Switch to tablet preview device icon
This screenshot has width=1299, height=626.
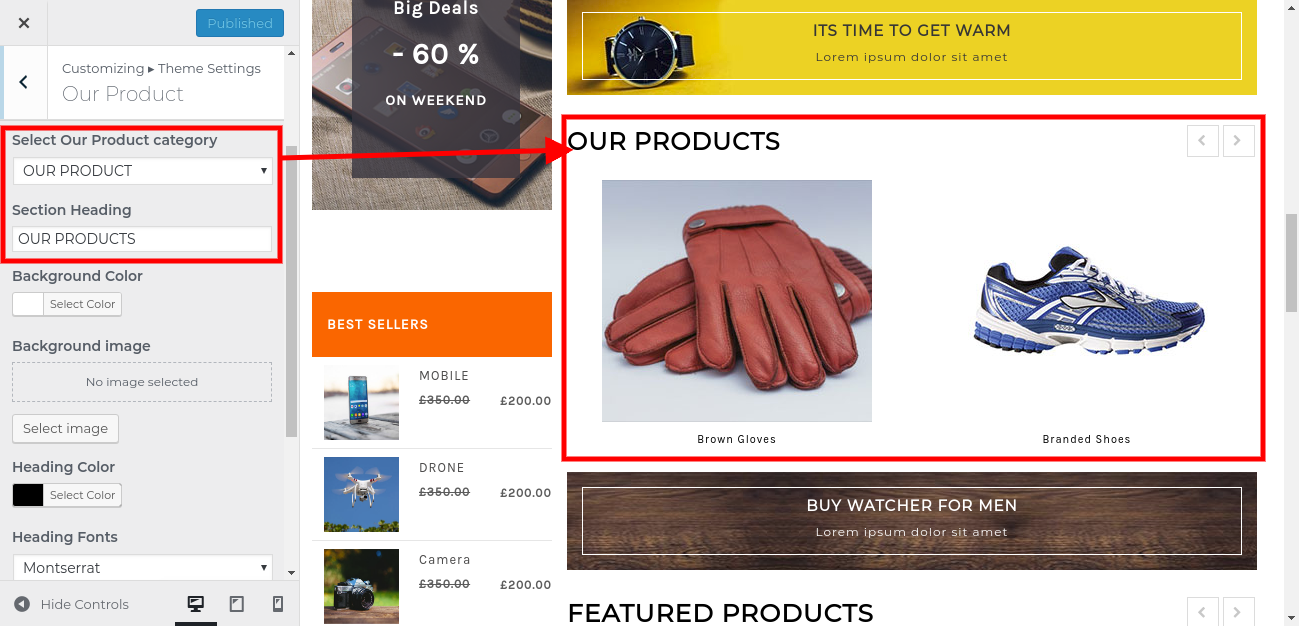click(x=237, y=604)
